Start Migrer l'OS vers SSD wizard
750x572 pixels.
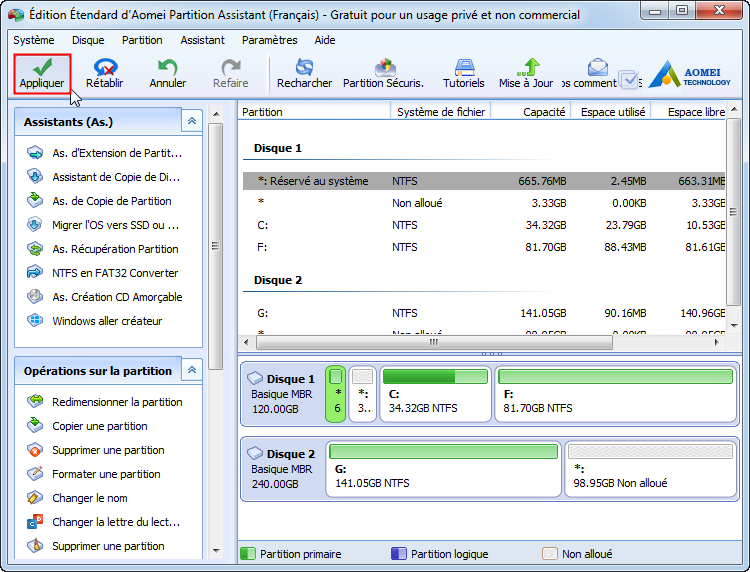pyautogui.click(x=103, y=225)
